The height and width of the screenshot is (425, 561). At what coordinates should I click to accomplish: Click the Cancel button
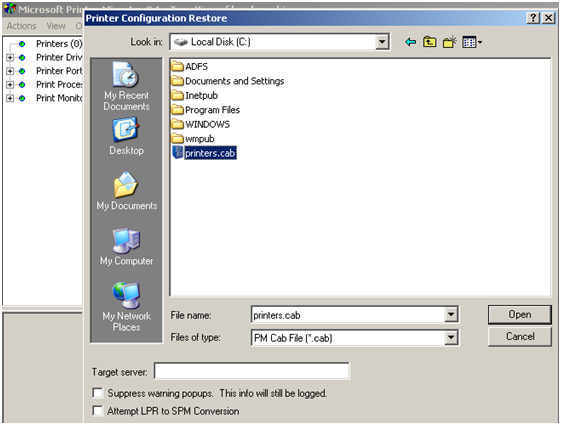click(x=519, y=337)
